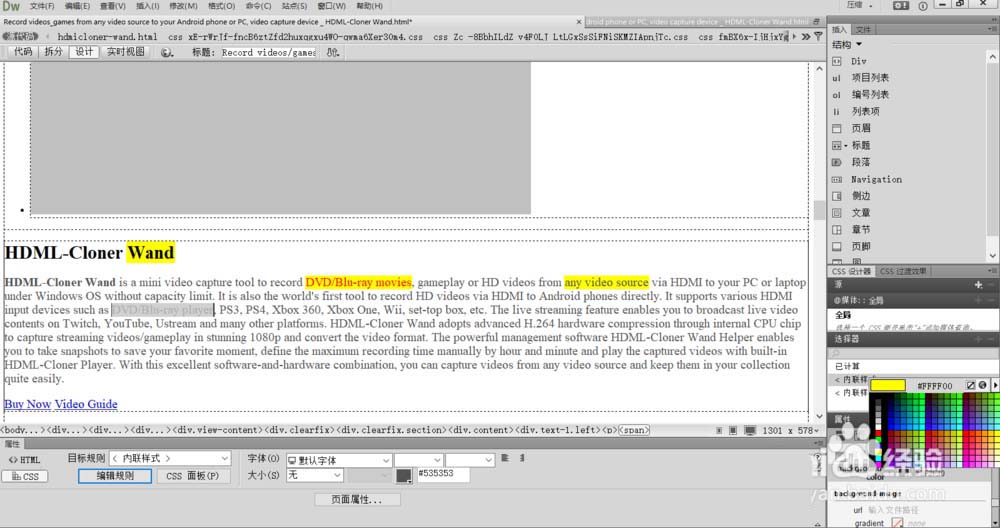Click the file management icon beside title field
This screenshot has height=528, width=1000.
tap(333, 52)
